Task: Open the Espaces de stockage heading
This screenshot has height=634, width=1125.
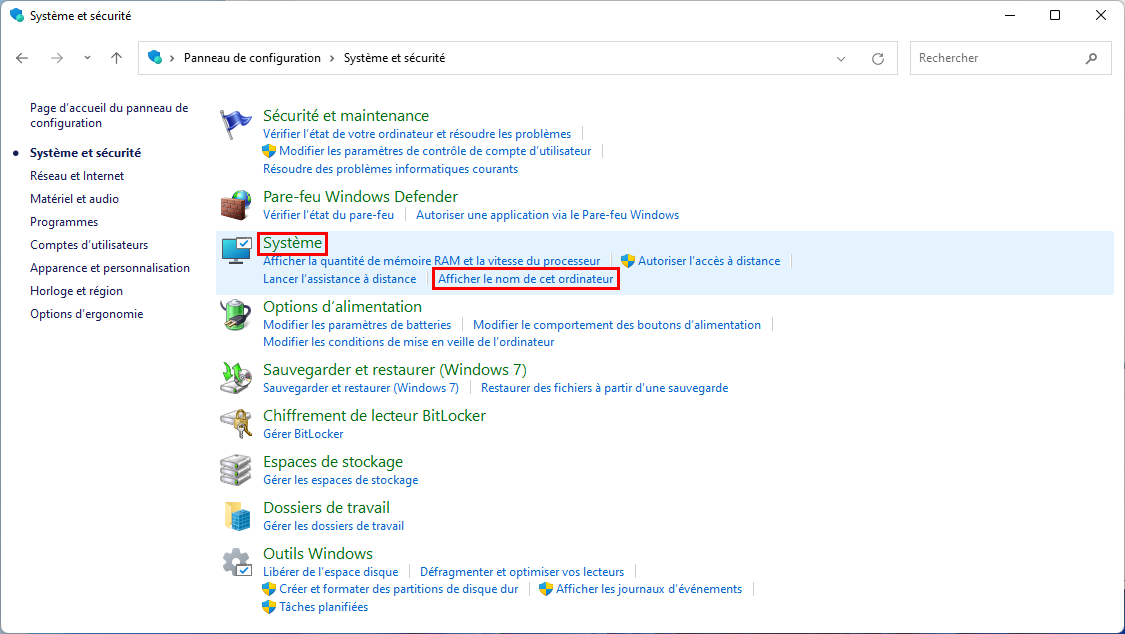Action: (x=333, y=461)
